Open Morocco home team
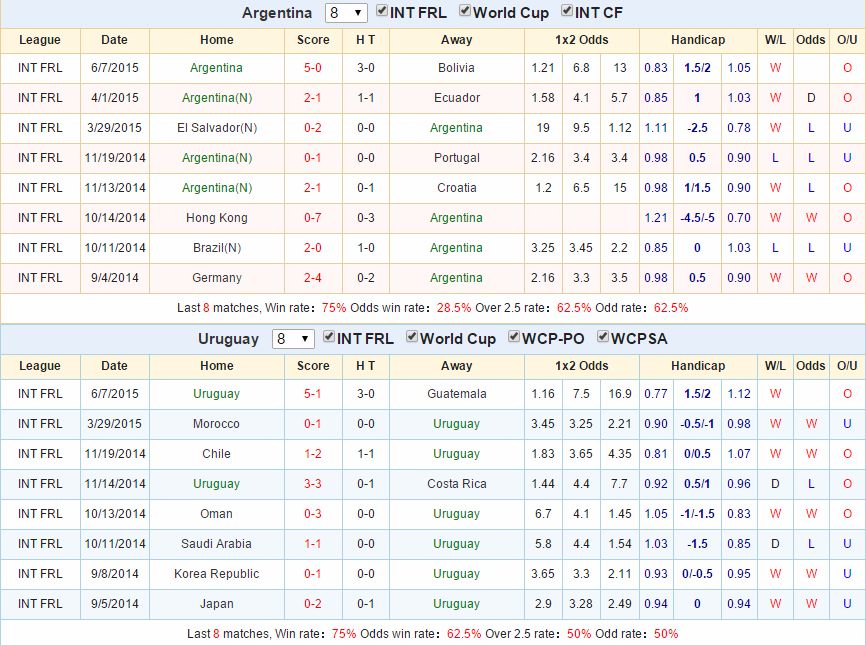Image resolution: width=866 pixels, height=645 pixels. 216,424
